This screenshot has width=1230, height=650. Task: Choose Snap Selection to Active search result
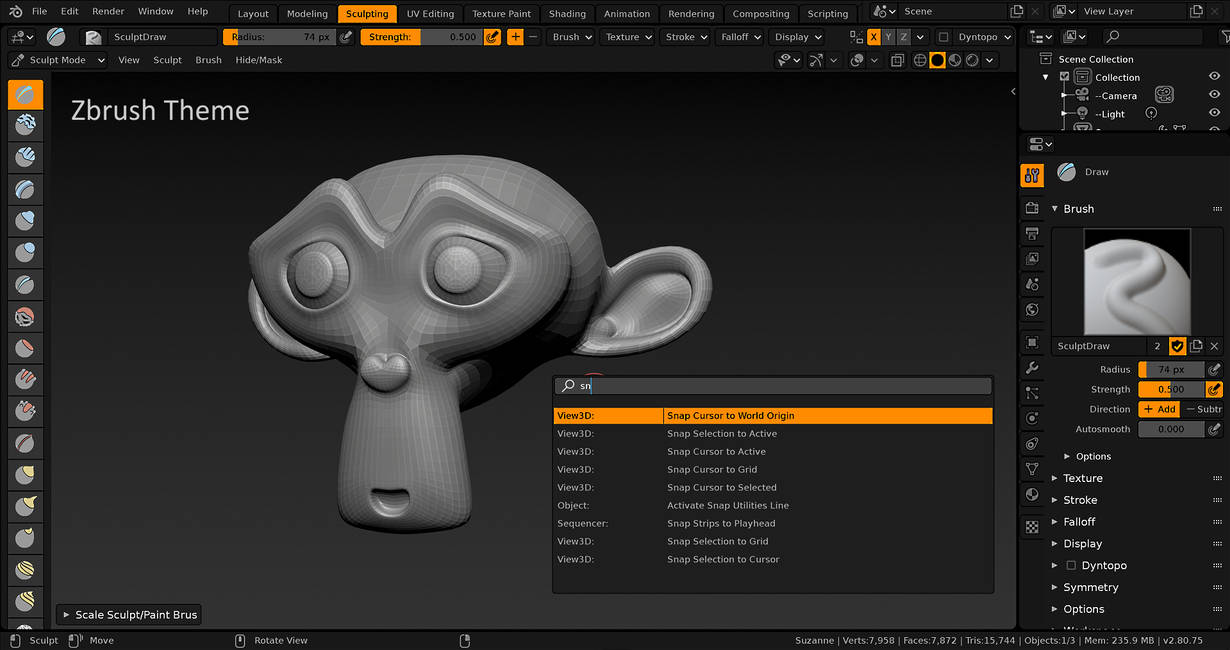coord(773,434)
